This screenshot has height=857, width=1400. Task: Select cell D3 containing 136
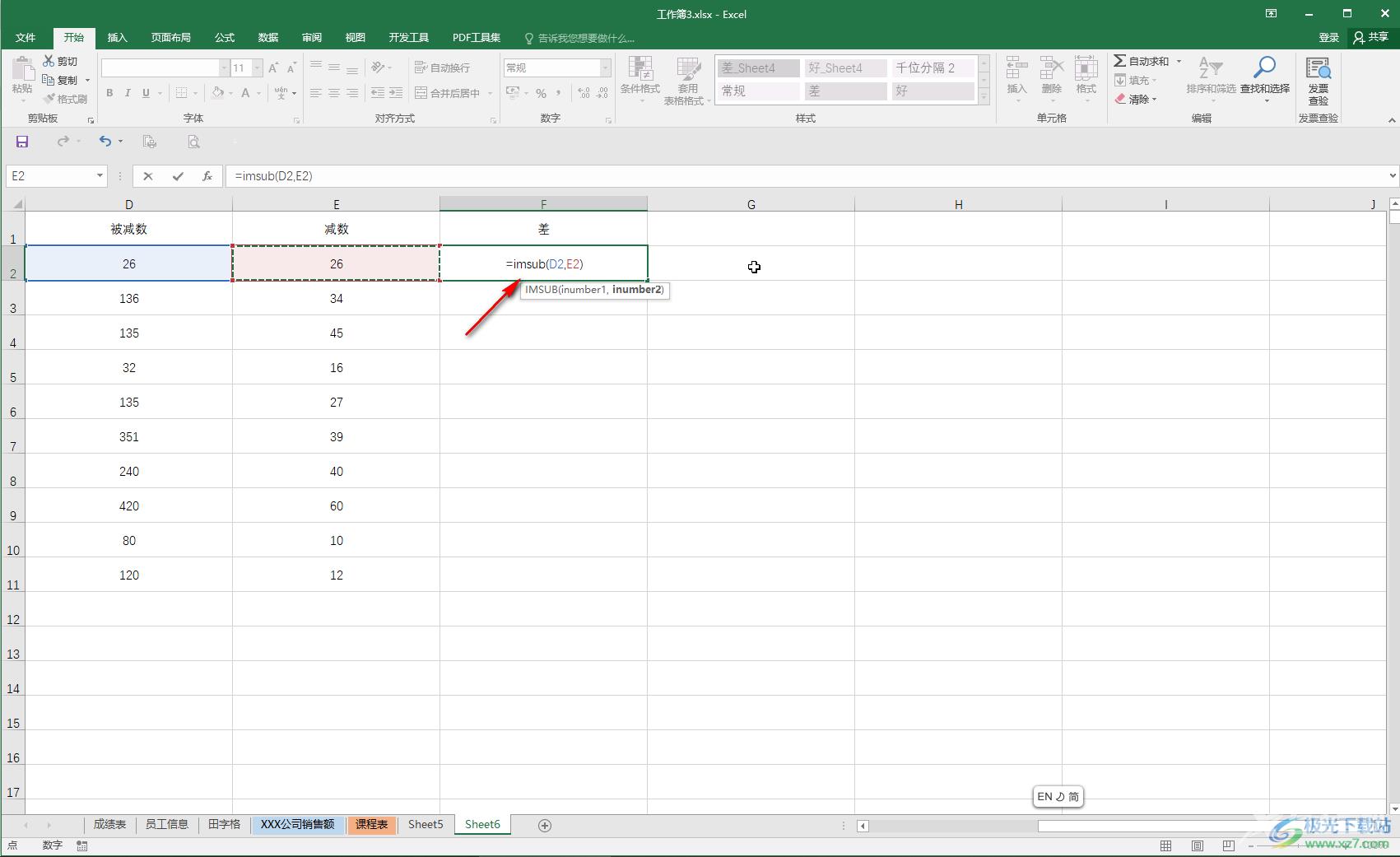[129, 298]
